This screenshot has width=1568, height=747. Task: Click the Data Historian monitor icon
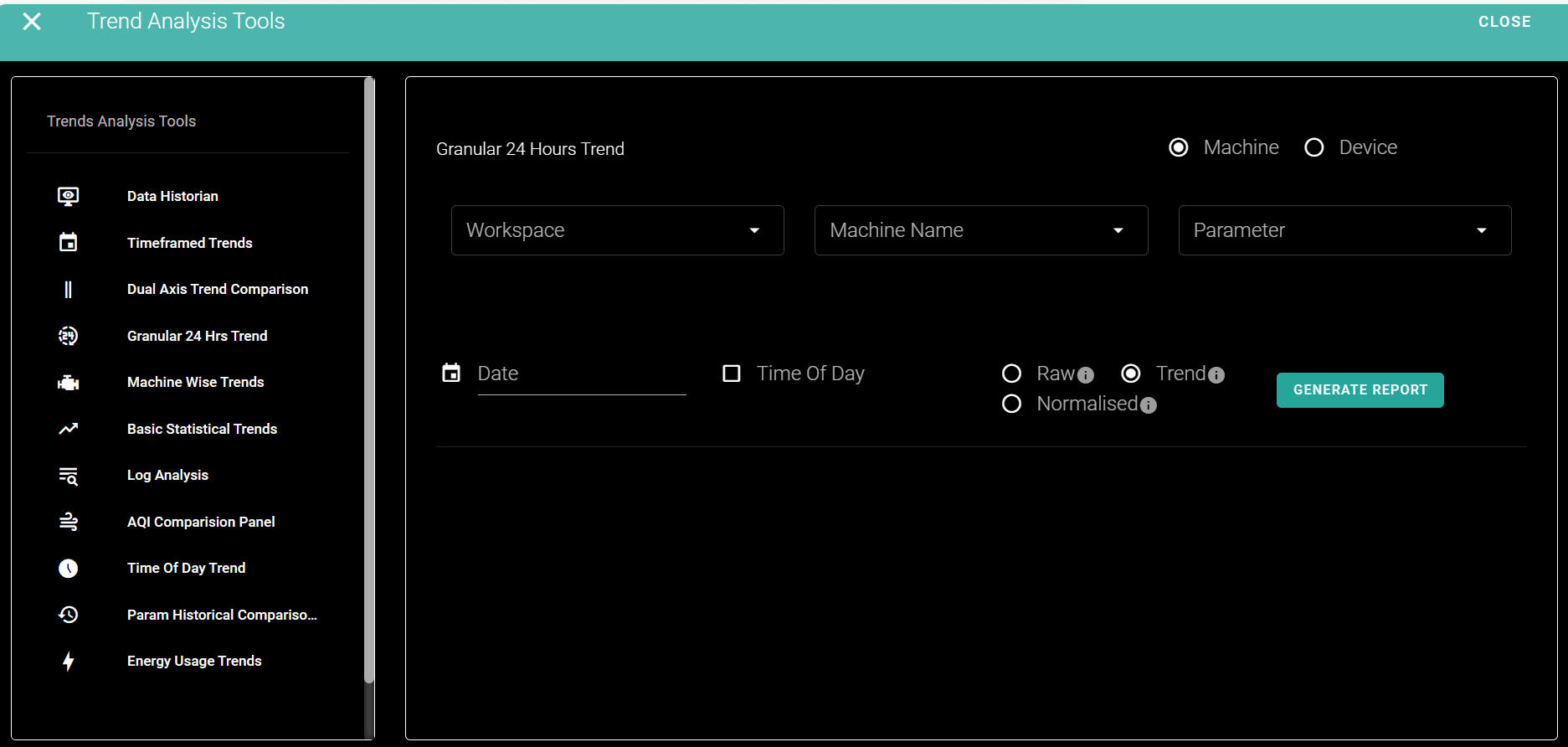pyautogui.click(x=68, y=196)
